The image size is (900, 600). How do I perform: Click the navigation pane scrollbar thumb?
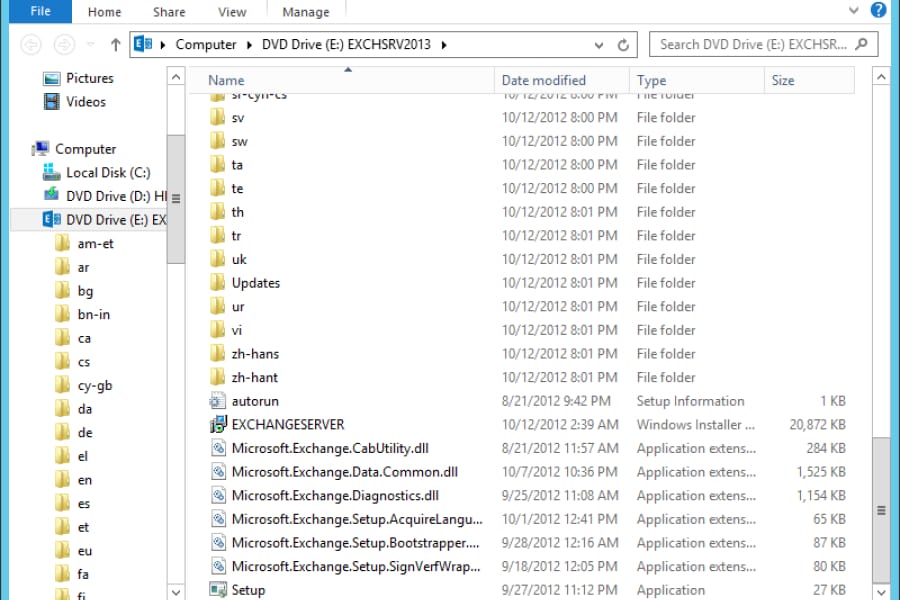176,199
